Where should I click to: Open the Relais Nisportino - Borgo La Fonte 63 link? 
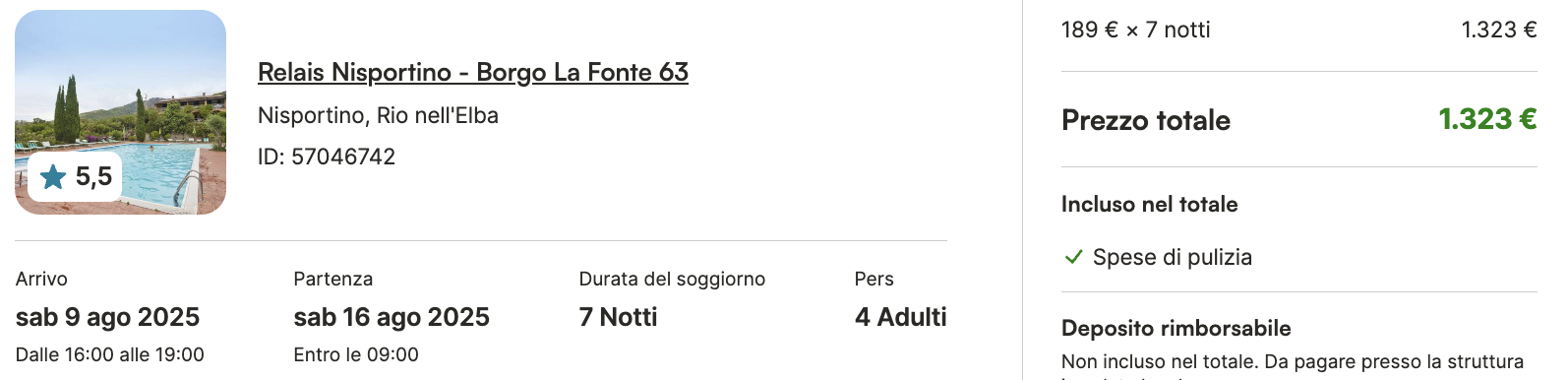pos(473,73)
